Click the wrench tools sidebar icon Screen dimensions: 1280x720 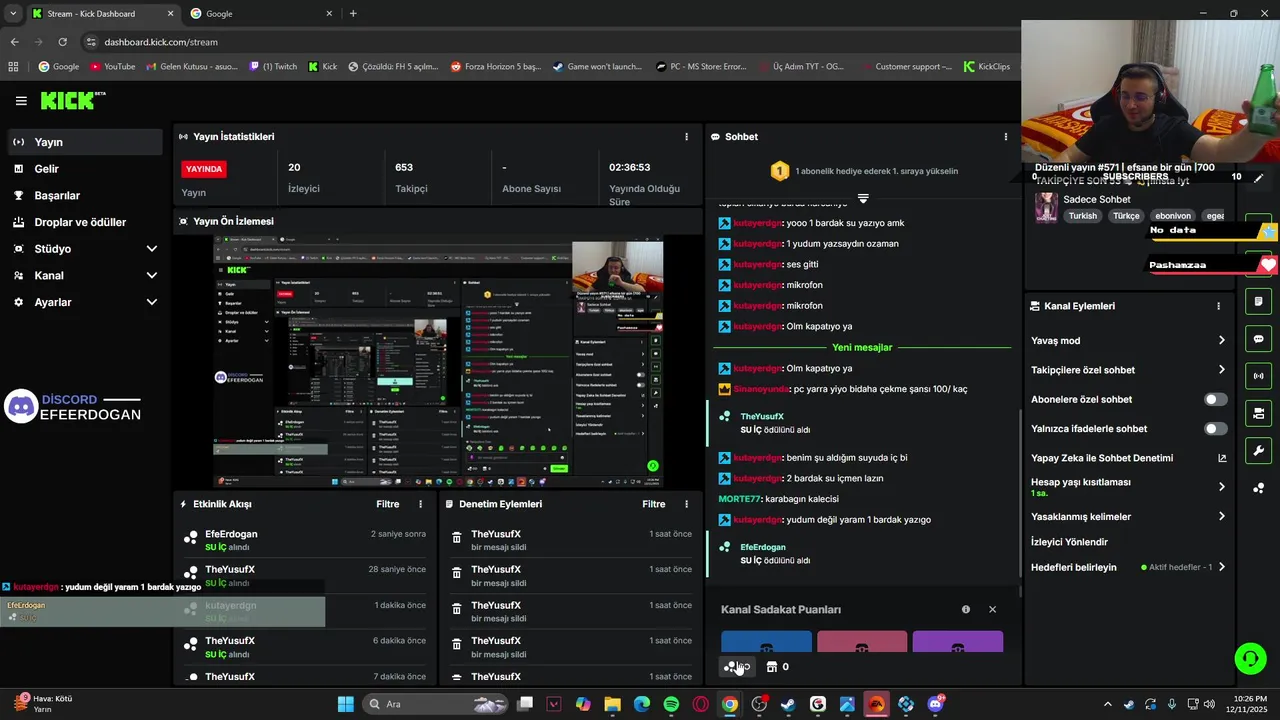click(1258, 450)
